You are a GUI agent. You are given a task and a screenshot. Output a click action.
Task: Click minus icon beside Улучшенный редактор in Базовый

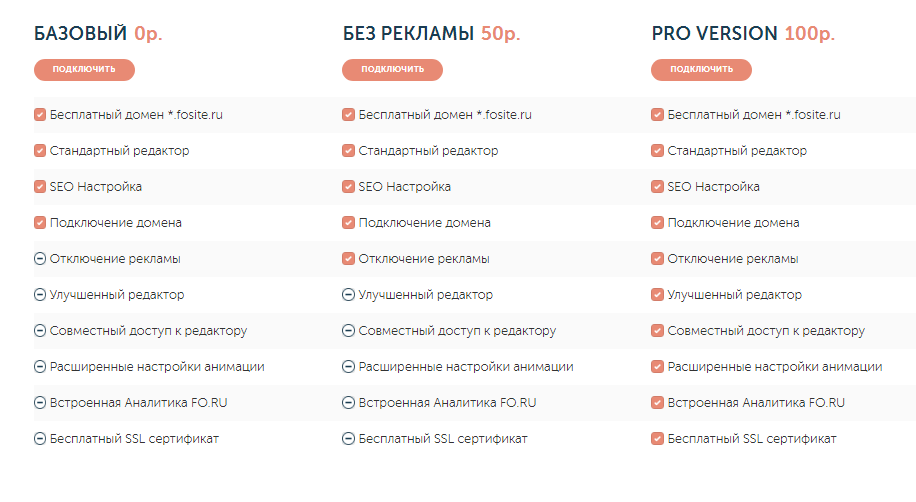tap(40, 295)
